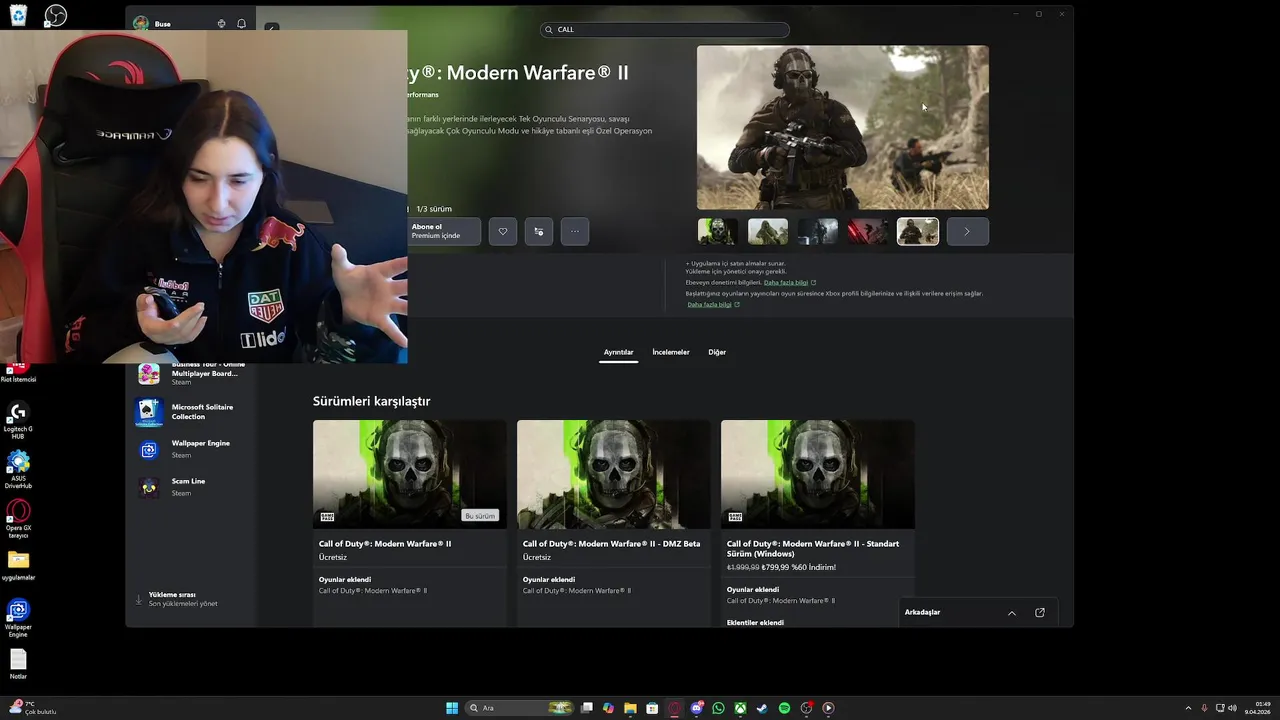Open Copilot from taskbar
1280x720 pixels.
click(x=609, y=708)
